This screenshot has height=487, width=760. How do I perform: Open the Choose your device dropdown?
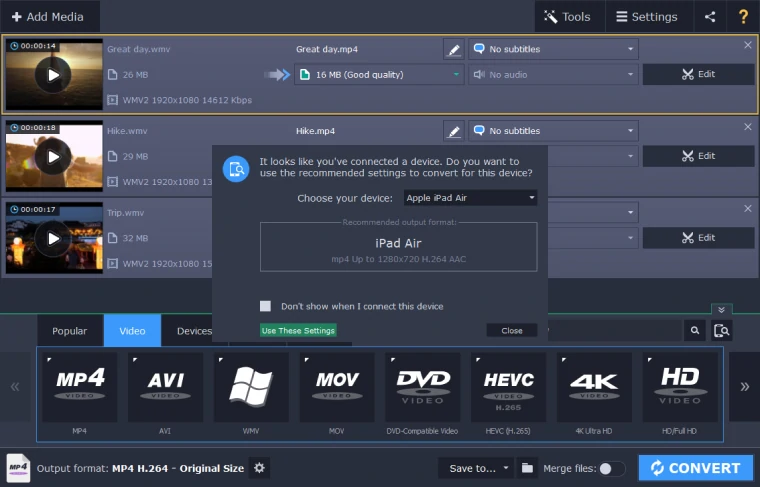470,198
